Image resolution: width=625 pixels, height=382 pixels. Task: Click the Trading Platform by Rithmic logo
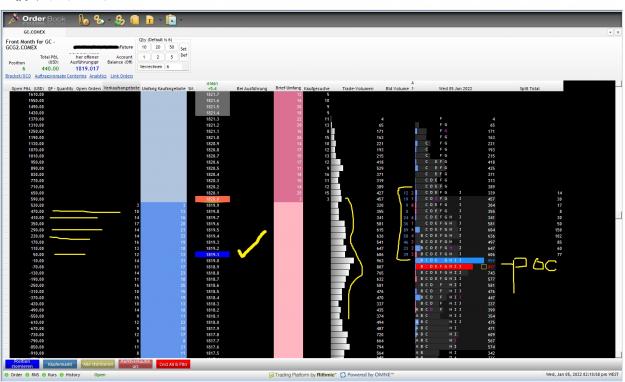tap(303, 375)
